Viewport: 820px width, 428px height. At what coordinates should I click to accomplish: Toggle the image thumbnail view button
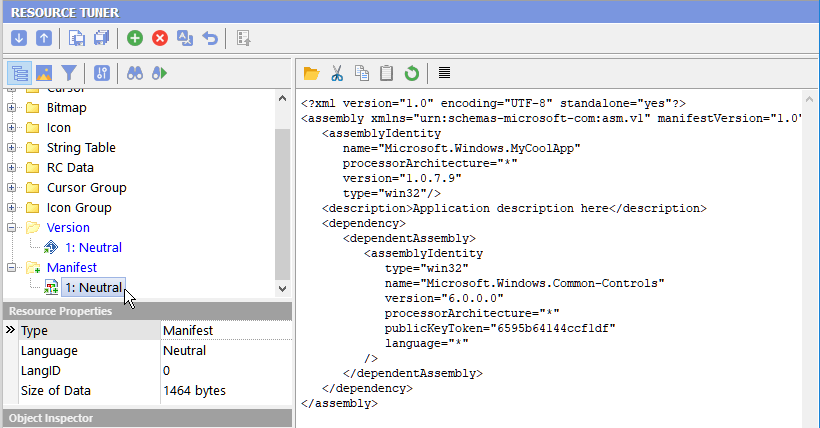[x=44, y=73]
